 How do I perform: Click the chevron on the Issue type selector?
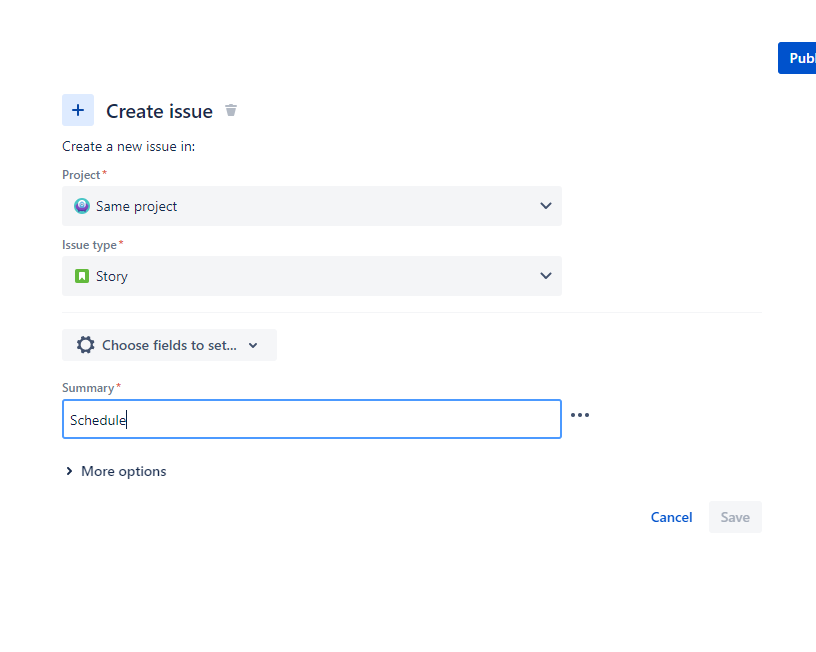tap(546, 276)
